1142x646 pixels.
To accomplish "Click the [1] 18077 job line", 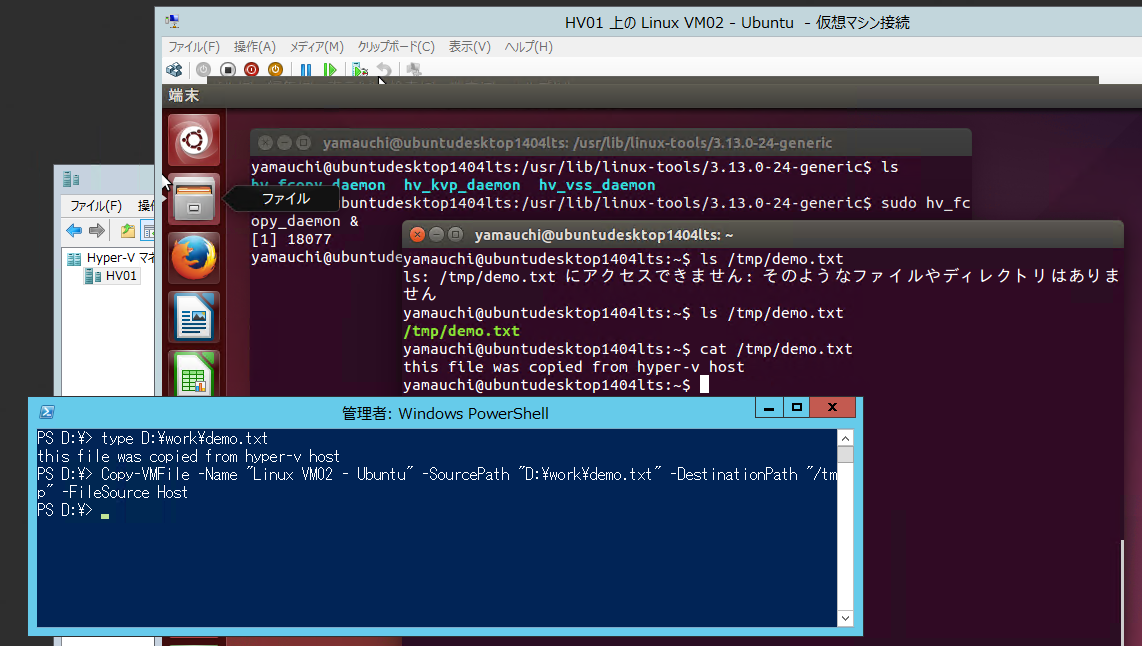I will click(x=291, y=239).
